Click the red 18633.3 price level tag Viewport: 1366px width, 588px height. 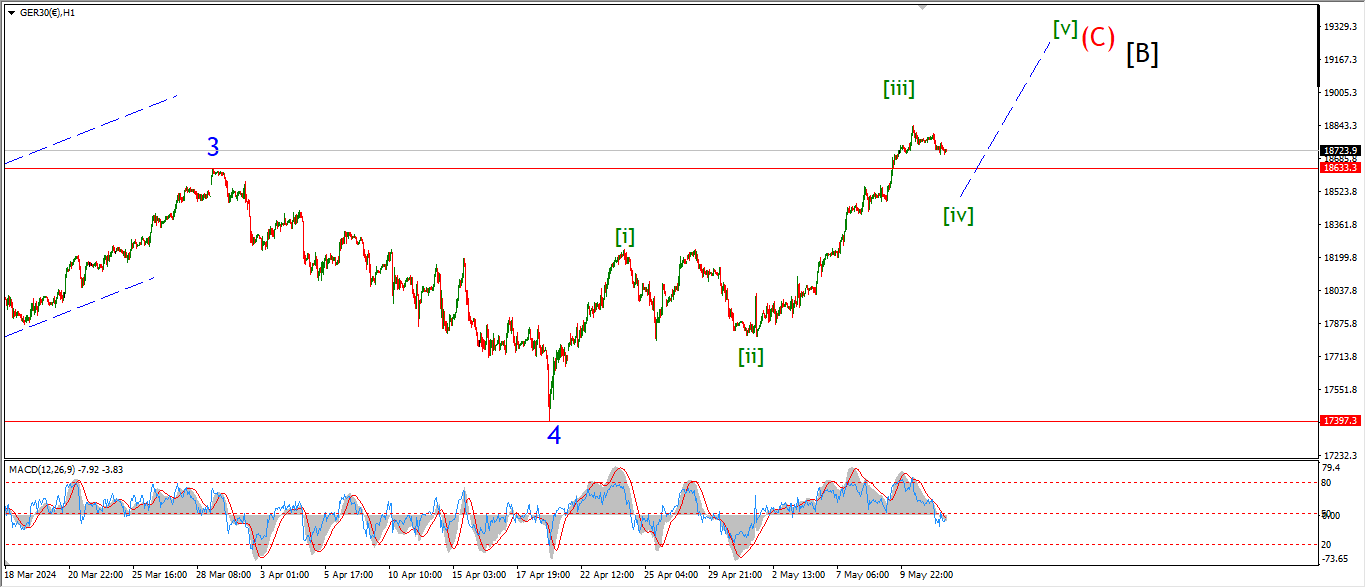pyautogui.click(x=1339, y=168)
